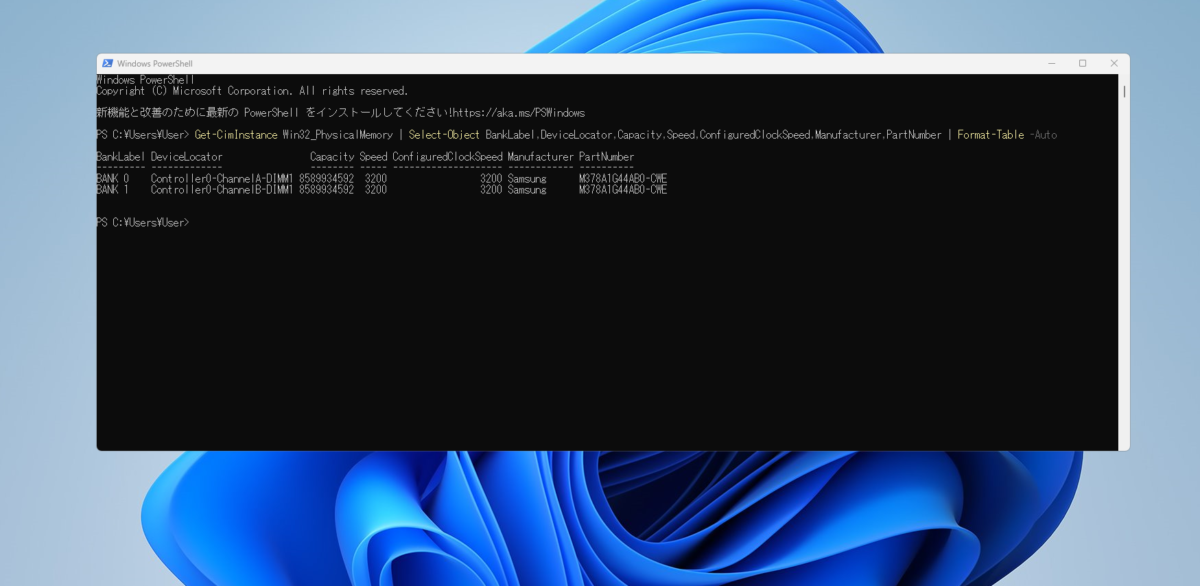Click the '-Auto' parameter text
Screen dimensions: 1200x586
click(1043, 135)
